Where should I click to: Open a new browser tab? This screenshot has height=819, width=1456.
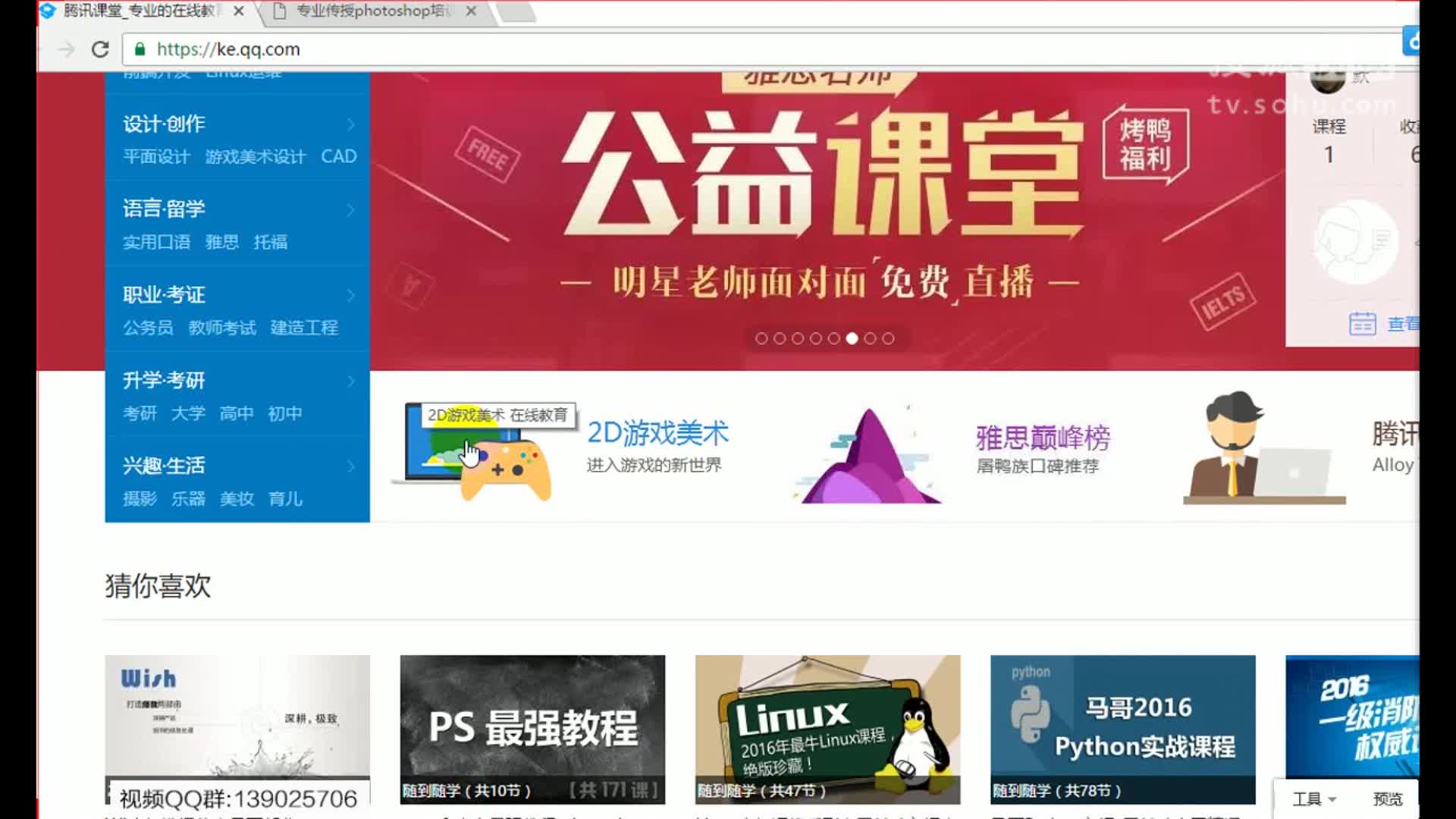(x=518, y=11)
